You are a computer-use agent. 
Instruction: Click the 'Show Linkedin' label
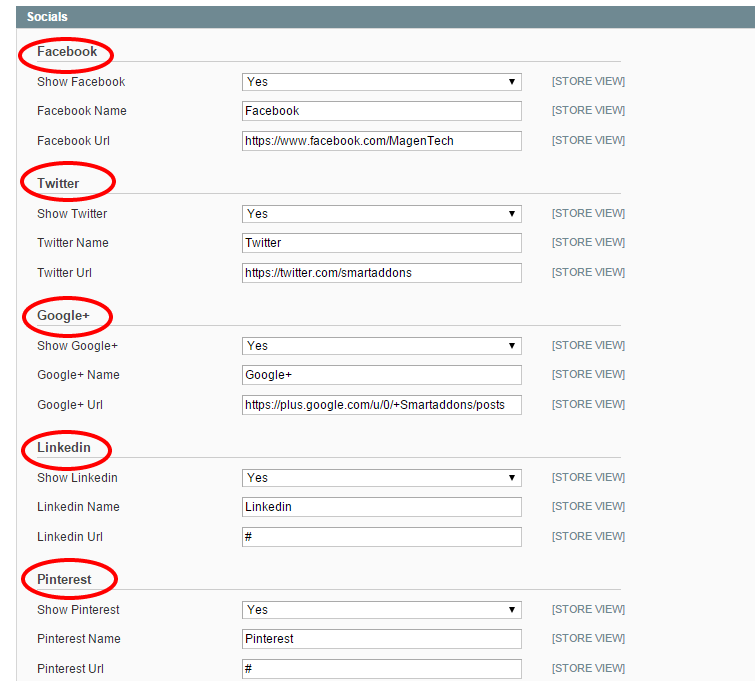click(x=77, y=478)
